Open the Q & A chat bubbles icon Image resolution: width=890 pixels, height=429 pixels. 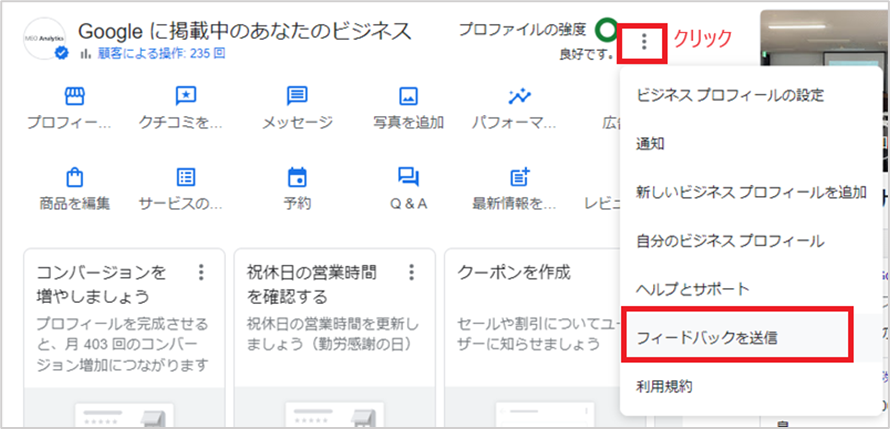coord(408,177)
